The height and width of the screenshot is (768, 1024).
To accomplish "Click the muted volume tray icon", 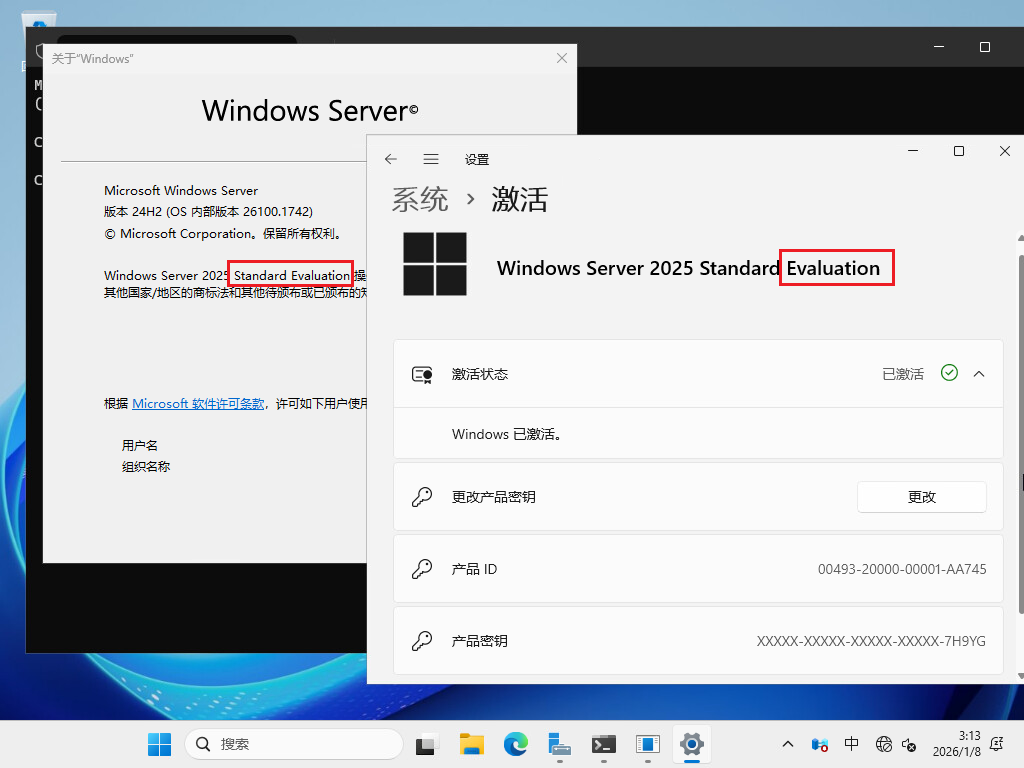I will (909, 744).
